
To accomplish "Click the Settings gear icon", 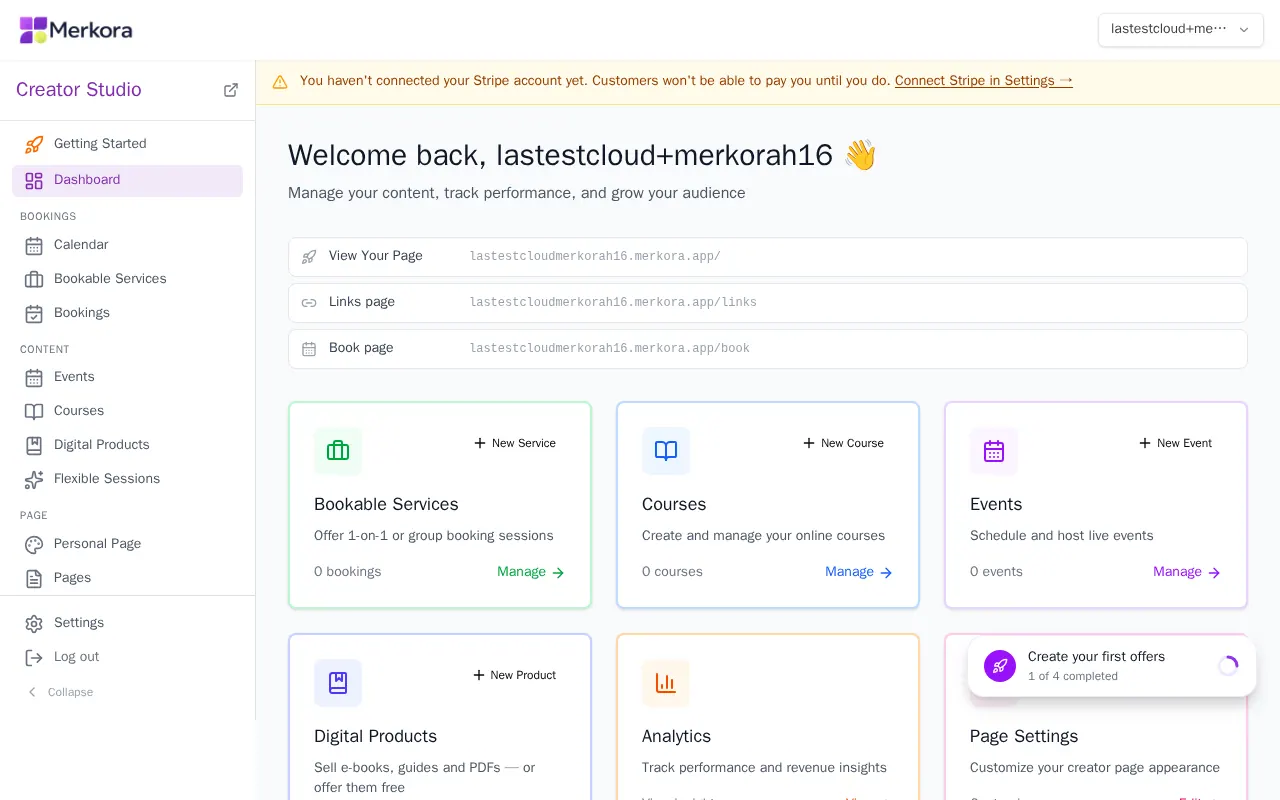I will point(34,623).
